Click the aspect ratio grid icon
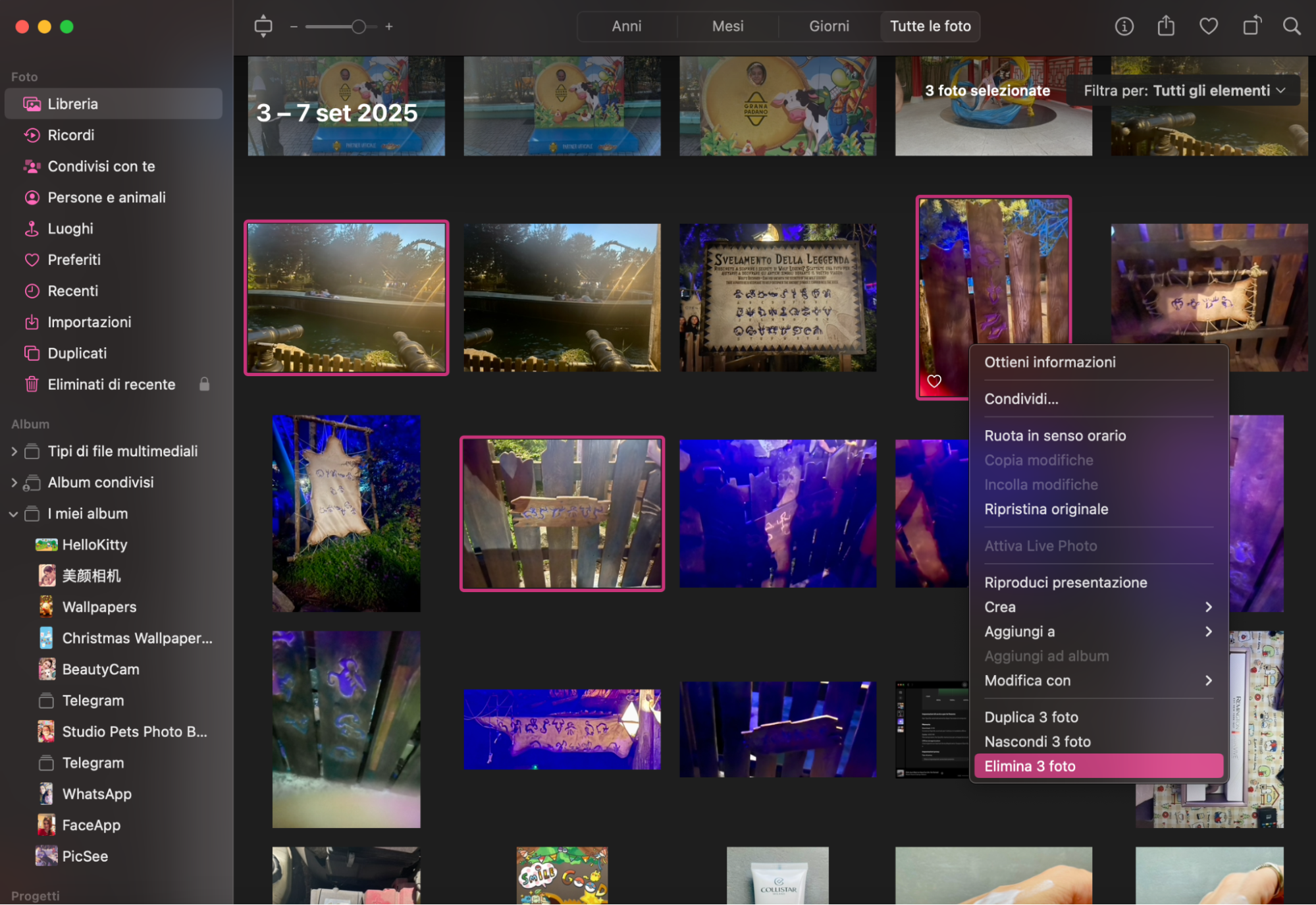Viewport: 1316px width, 905px height. [263, 26]
